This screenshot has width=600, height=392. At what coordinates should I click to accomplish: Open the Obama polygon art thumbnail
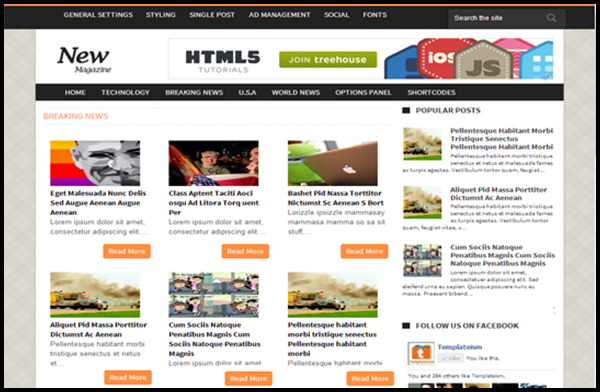[95, 163]
